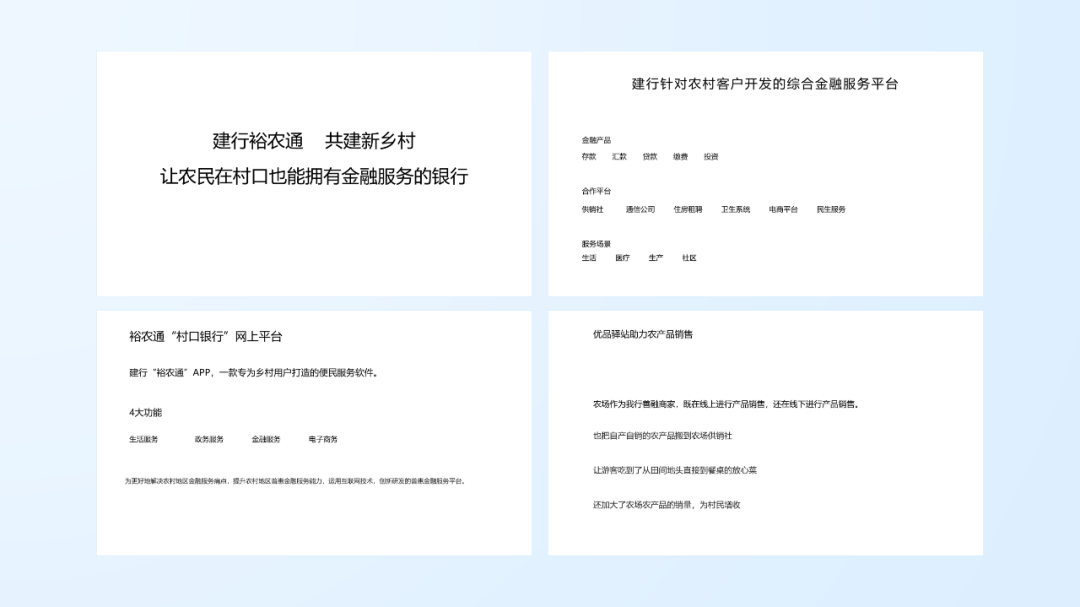
Task: Click the line starting '还加大了农场农产品的销量'
Action: [667, 504]
